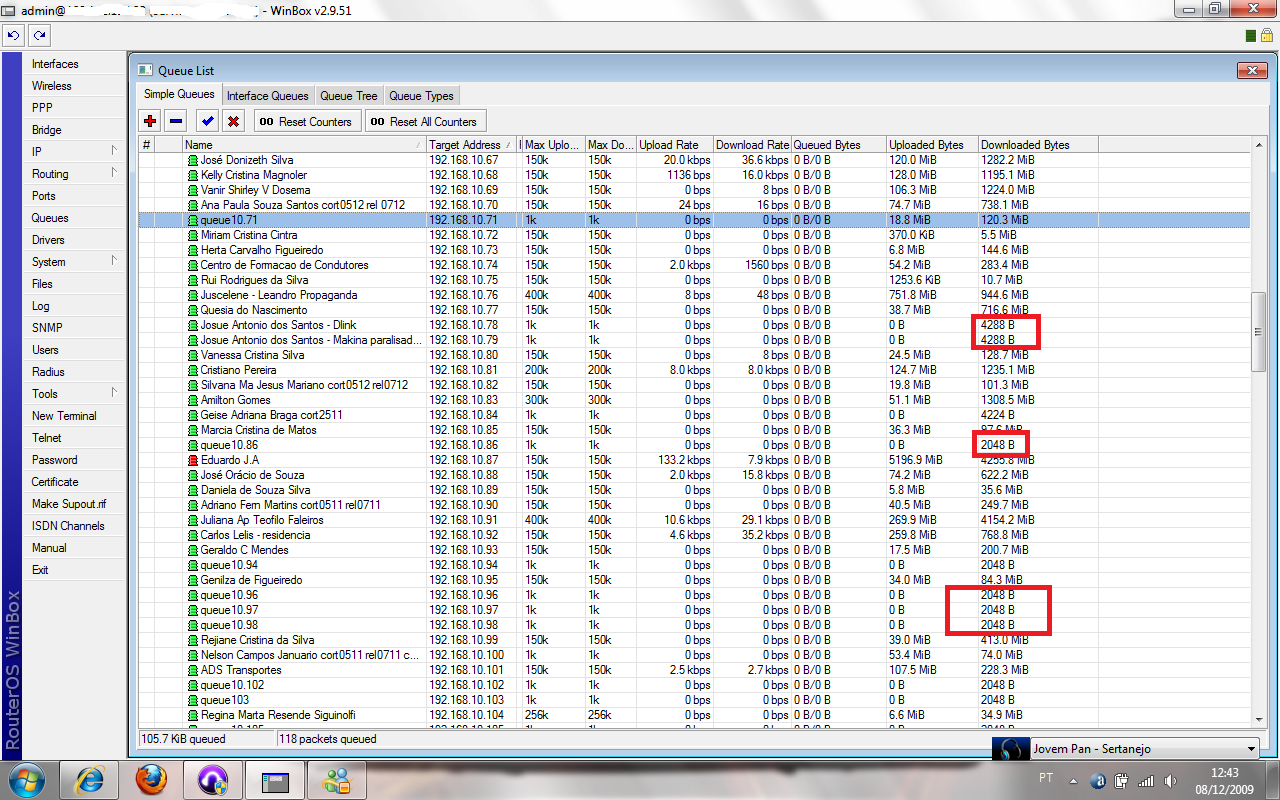Show hidden tray icons arrow
This screenshot has width=1280, height=800.
pyautogui.click(x=1074, y=781)
